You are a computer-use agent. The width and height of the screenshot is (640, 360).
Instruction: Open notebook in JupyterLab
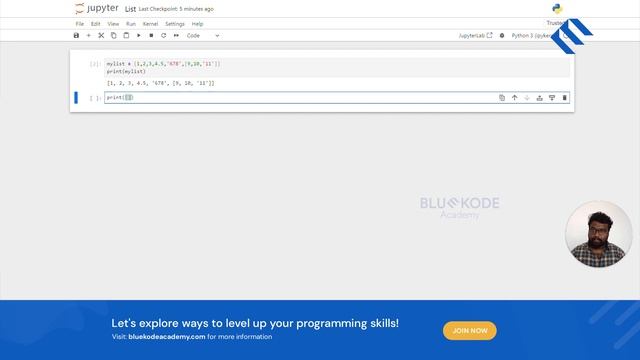tap(476, 36)
